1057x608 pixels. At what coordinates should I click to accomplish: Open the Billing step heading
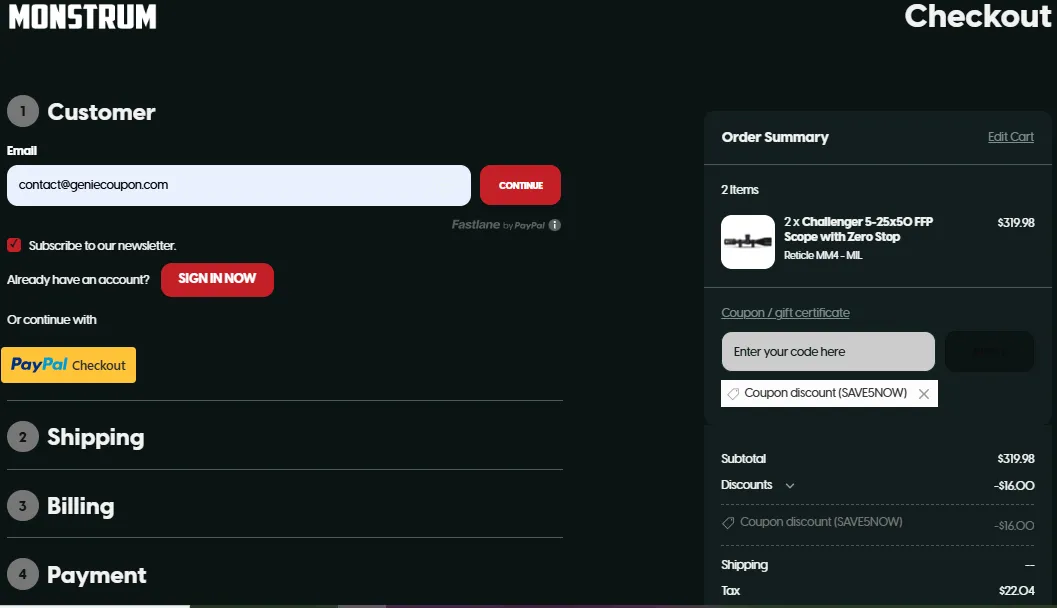(x=81, y=506)
